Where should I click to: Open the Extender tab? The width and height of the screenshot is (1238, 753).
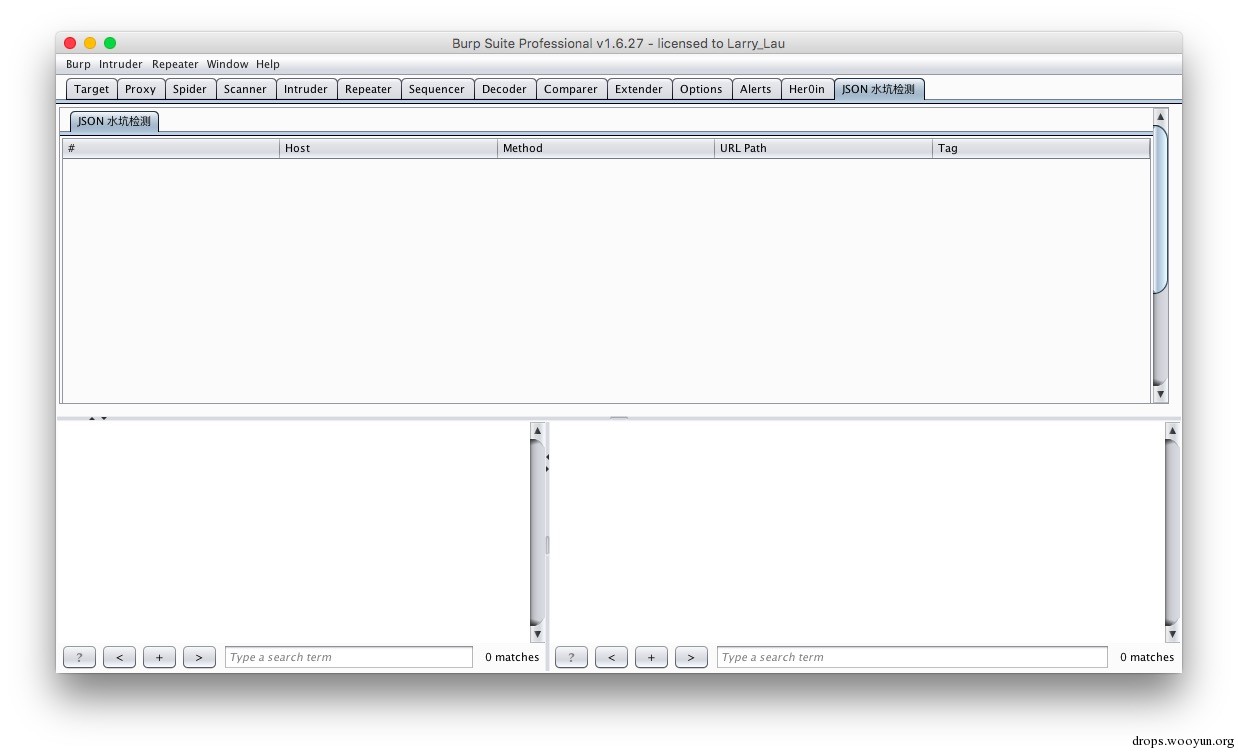tap(638, 89)
